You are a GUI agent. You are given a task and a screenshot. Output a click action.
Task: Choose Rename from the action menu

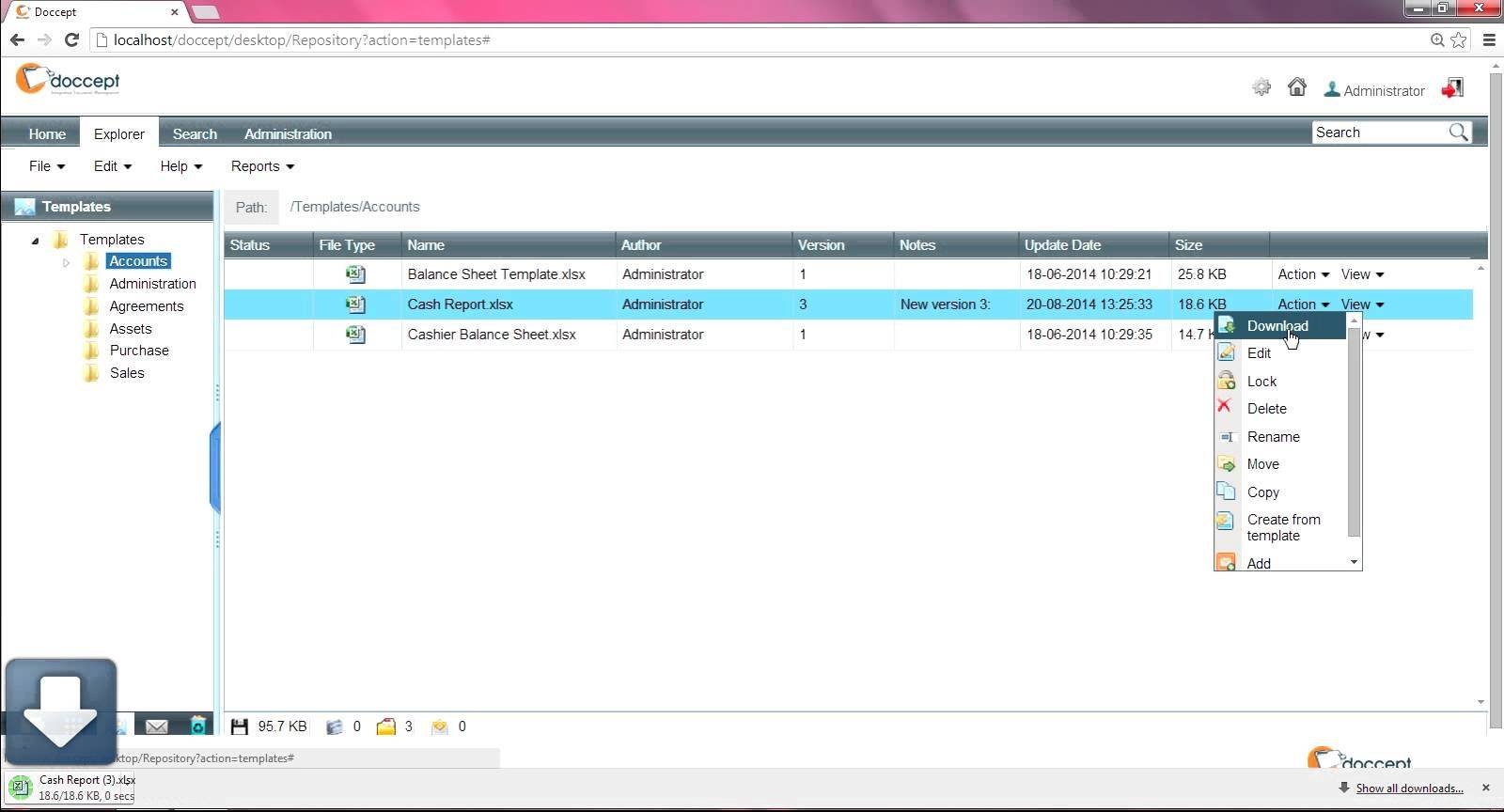1273,437
